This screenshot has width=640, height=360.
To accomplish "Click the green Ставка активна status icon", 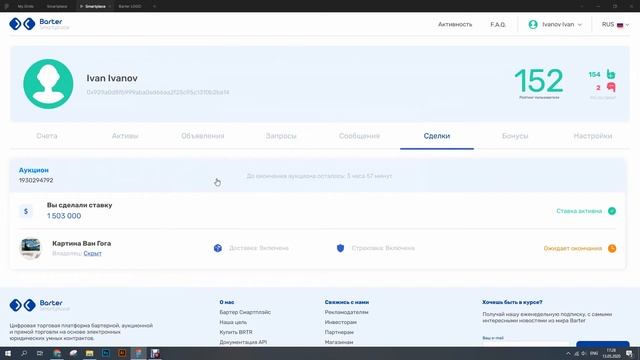I will pyautogui.click(x=612, y=211).
